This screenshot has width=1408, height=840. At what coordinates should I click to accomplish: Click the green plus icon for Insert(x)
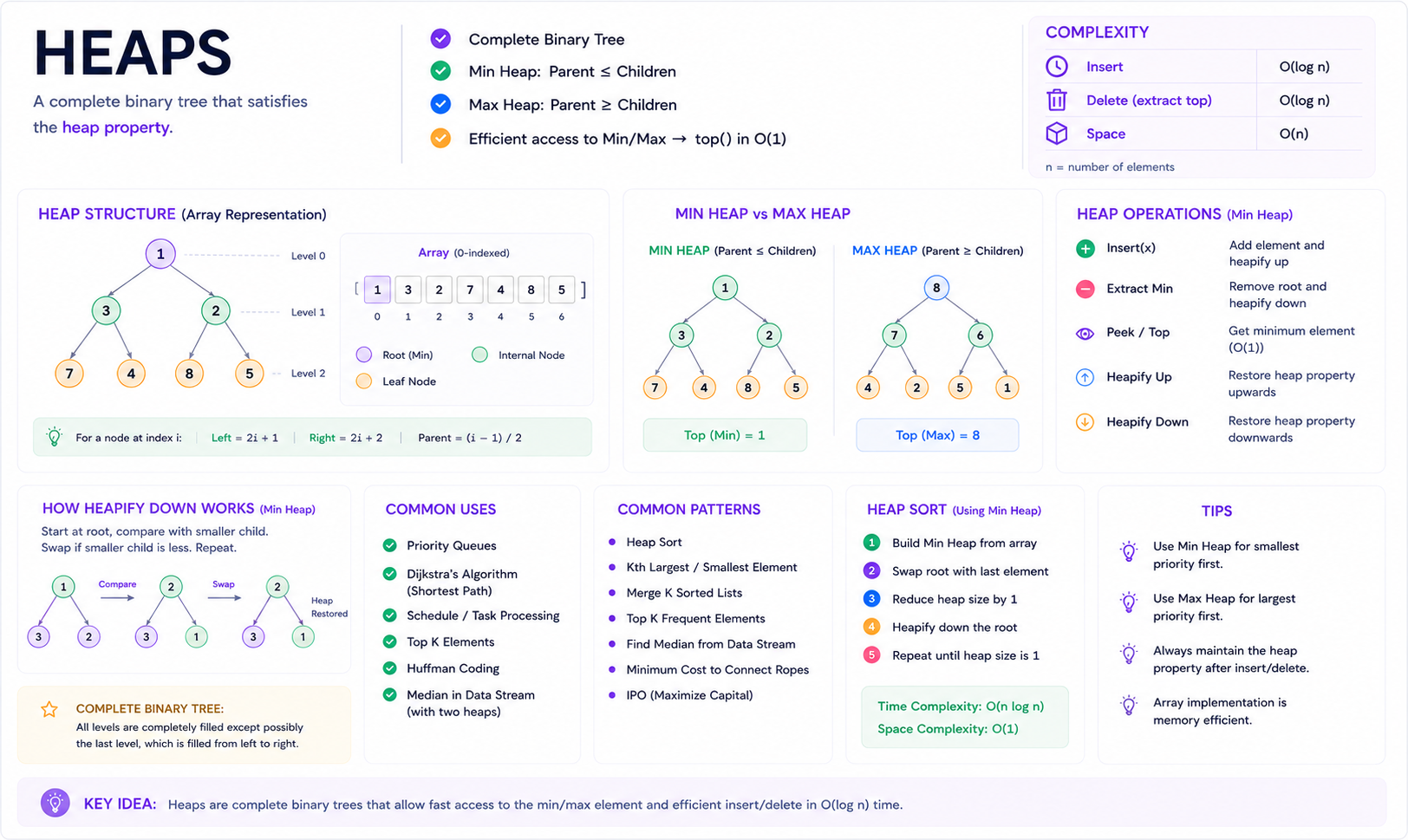(1085, 249)
